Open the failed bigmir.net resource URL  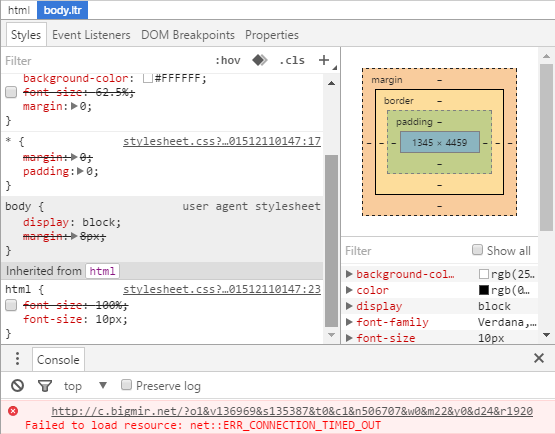click(x=292, y=411)
